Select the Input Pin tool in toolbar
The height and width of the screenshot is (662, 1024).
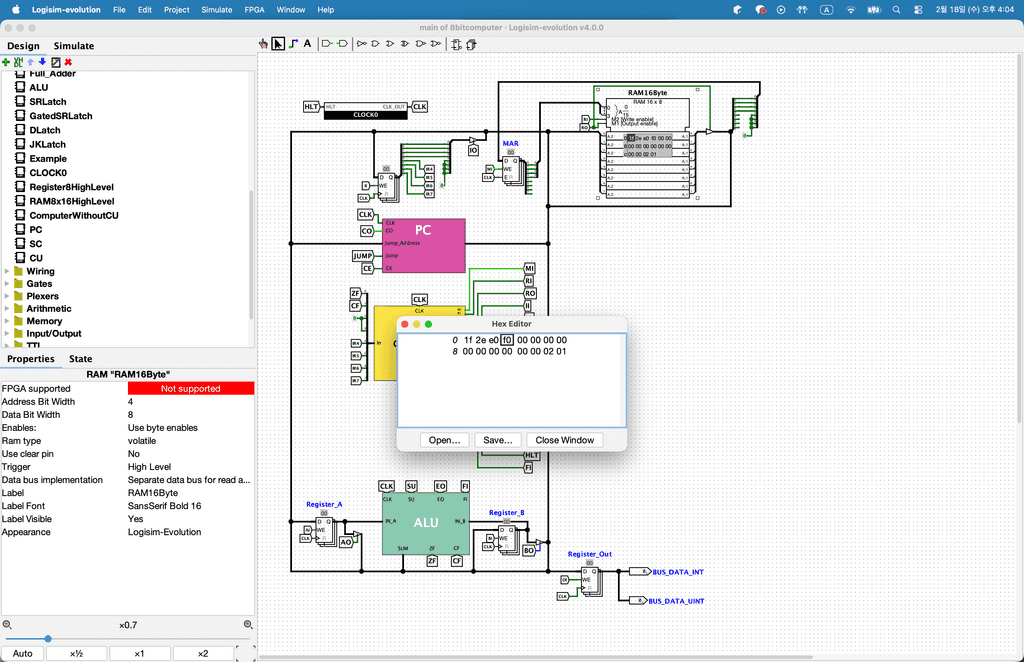[x=326, y=44]
